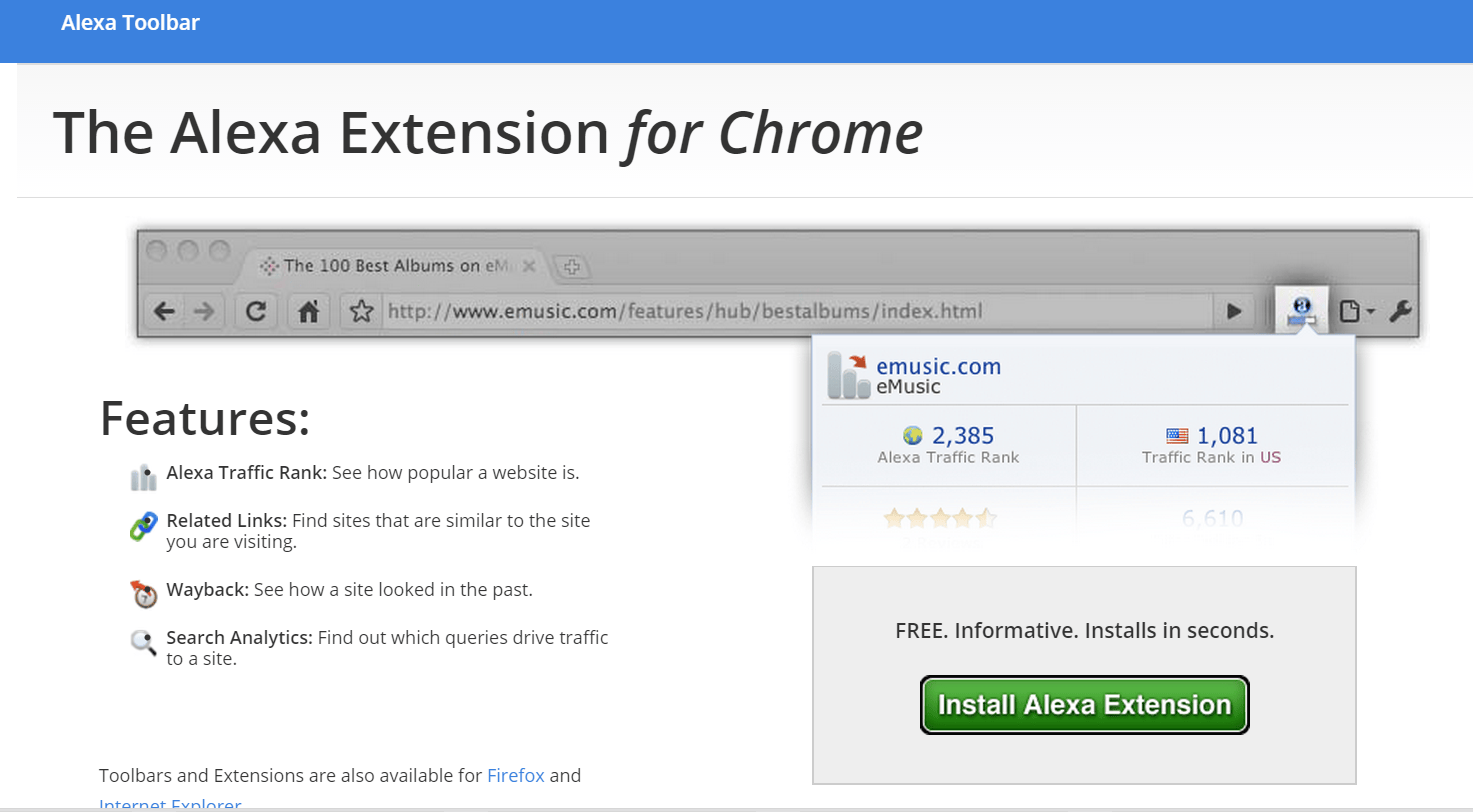
Task: Open the page menu icon in the mockup
Action: (1356, 312)
